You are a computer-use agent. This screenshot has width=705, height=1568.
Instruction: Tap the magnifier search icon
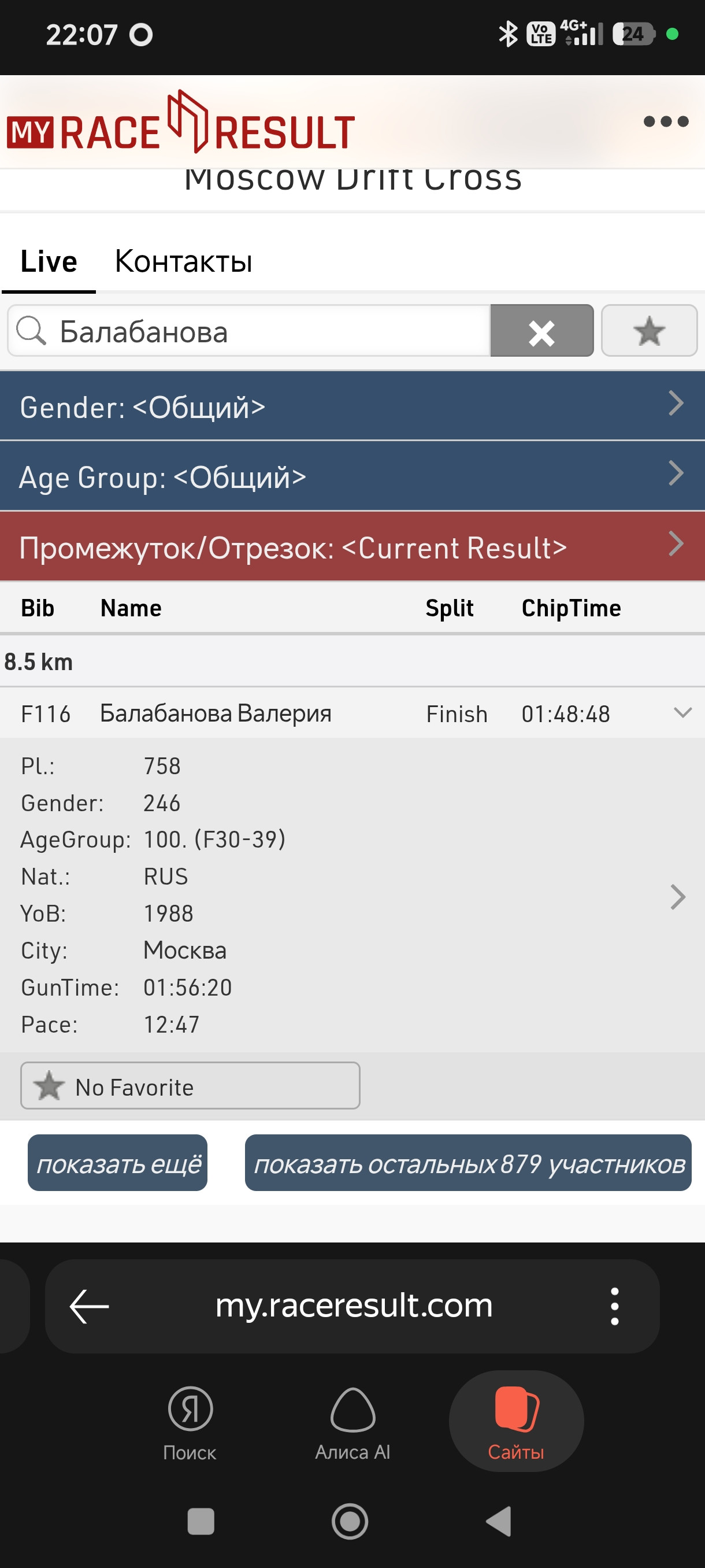(31, 331)
